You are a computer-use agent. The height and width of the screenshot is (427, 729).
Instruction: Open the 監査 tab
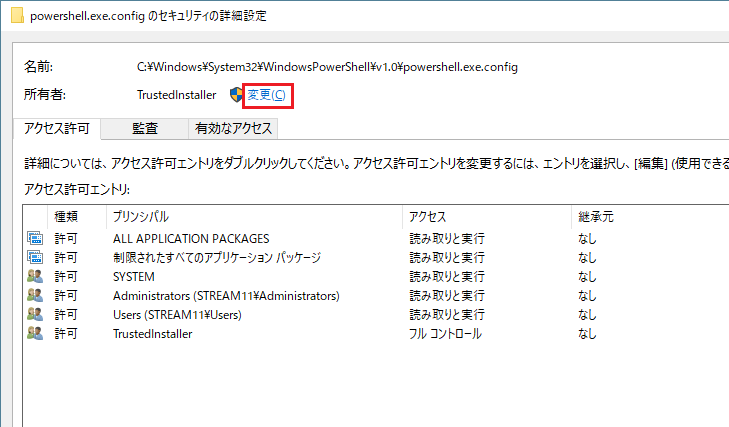145,129
